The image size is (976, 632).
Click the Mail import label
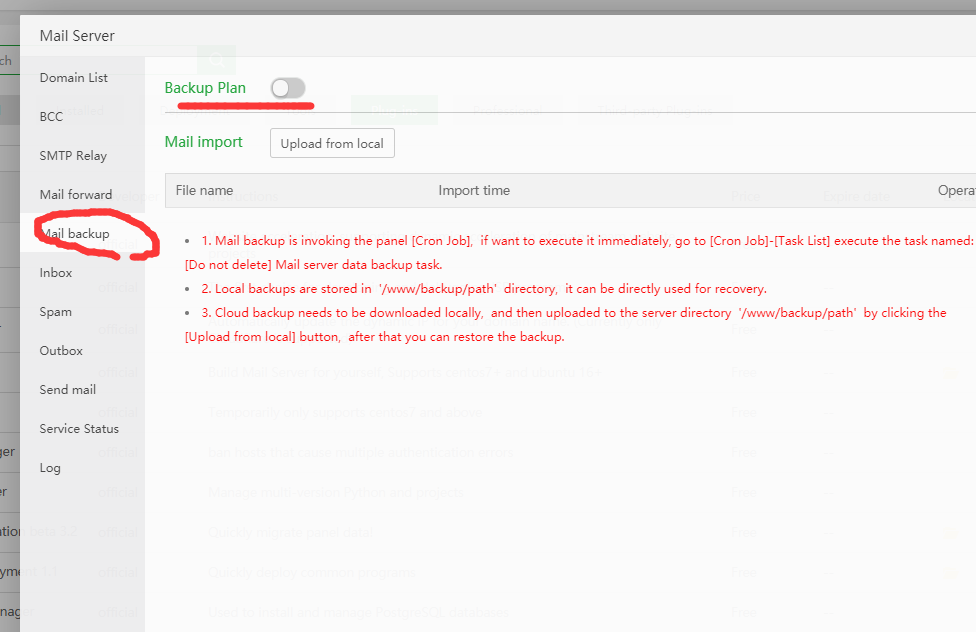[x=204, y=142]
